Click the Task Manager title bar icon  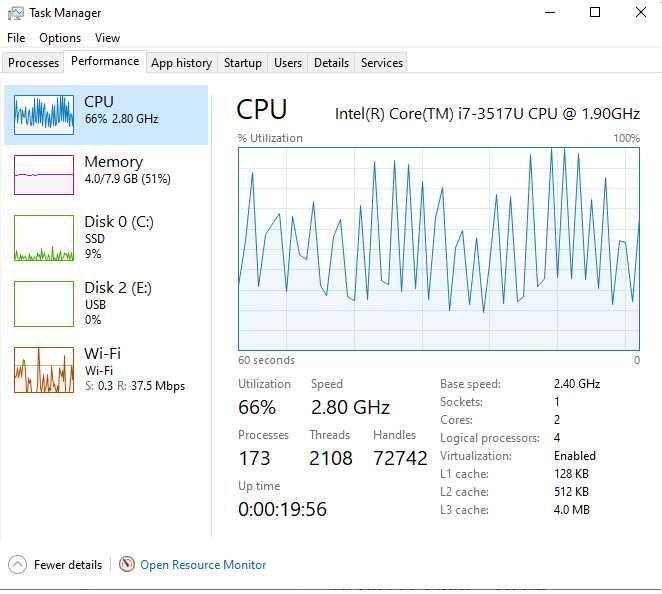(15, 13)
